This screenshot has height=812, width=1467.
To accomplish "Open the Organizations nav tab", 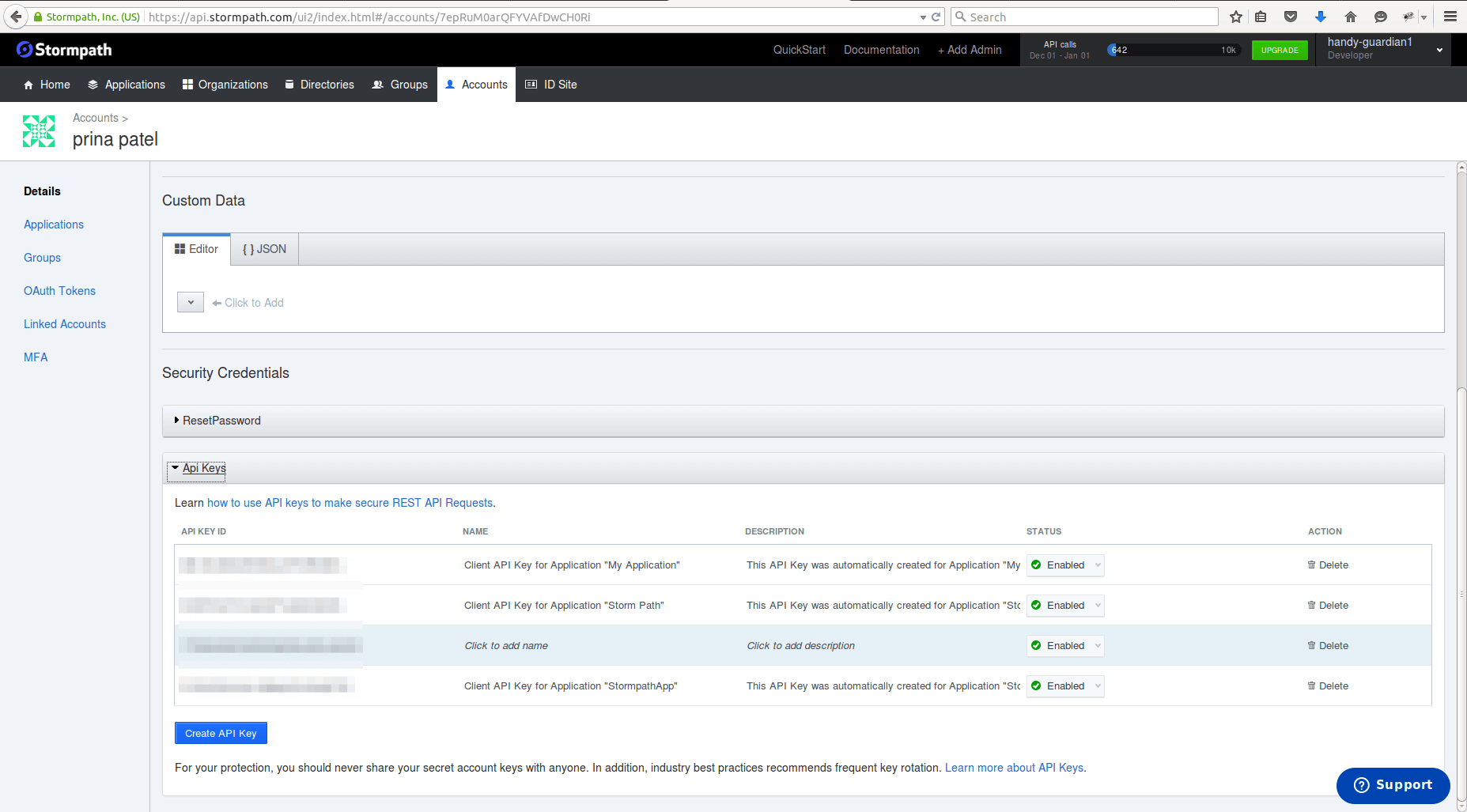I will (x=225, y=85).
